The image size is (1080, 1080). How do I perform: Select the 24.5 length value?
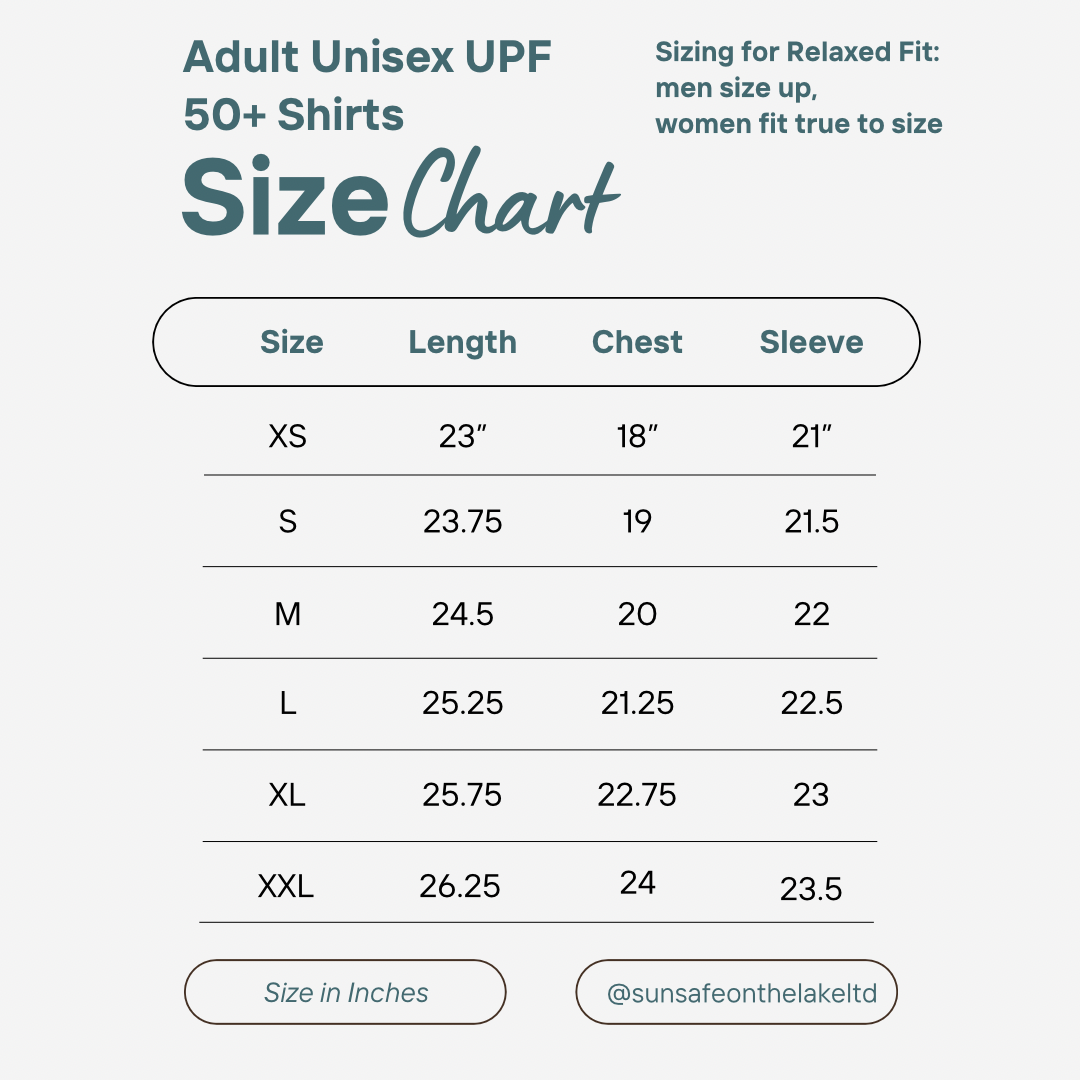(462, 613)
